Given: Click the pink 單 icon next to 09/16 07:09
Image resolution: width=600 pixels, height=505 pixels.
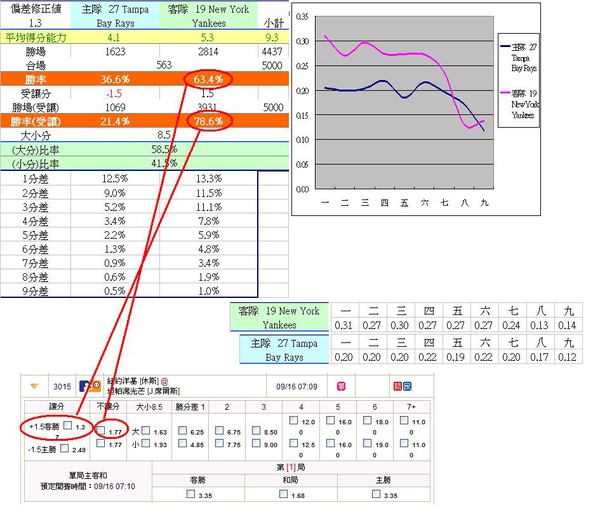Looking at the screenshot, I should point(341,386).
